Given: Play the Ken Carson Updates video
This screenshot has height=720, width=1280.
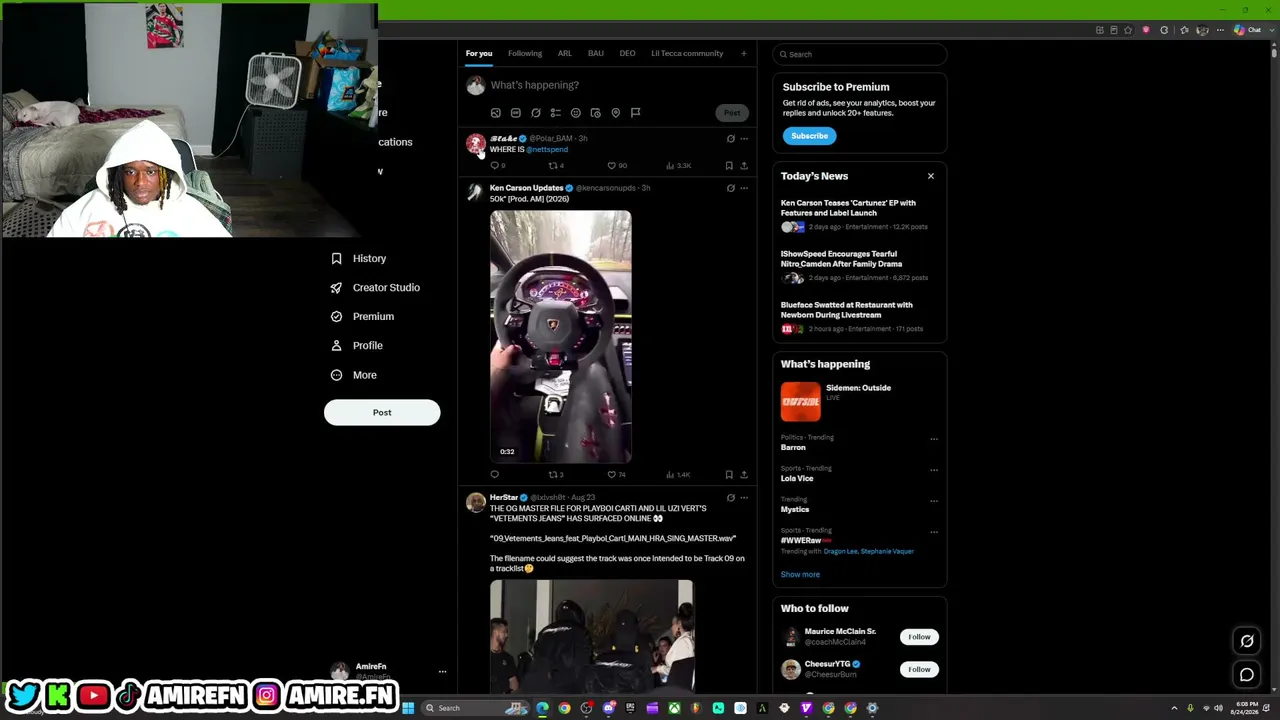Looking at the screenshot, I should 561,336.
